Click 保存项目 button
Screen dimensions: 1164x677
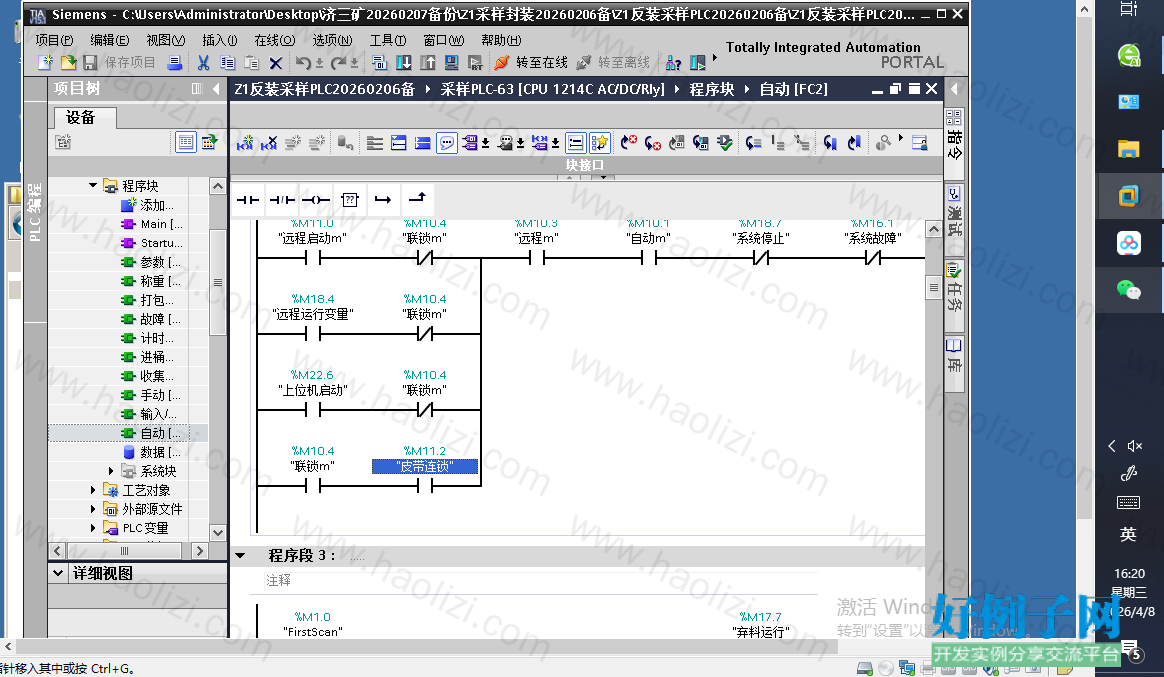[120, 62]
